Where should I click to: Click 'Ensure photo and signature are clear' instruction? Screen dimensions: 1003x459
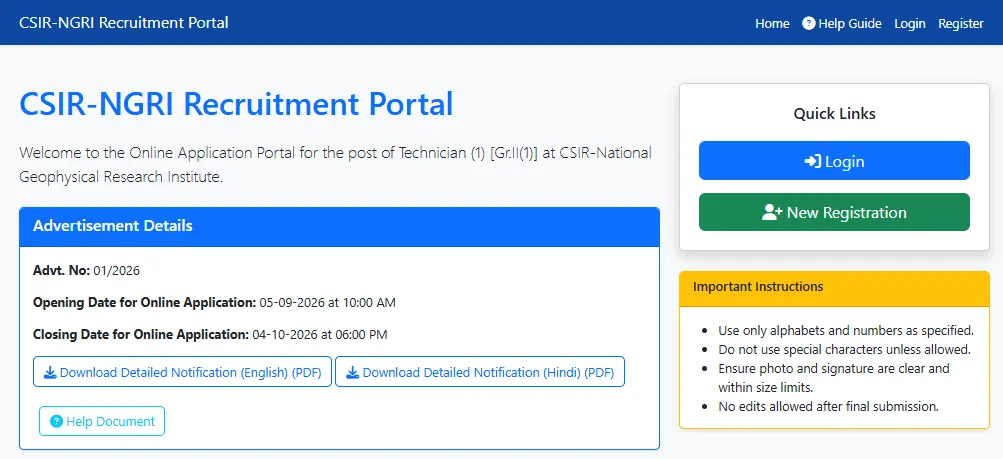pyautogui.click(x=833, y=378)
